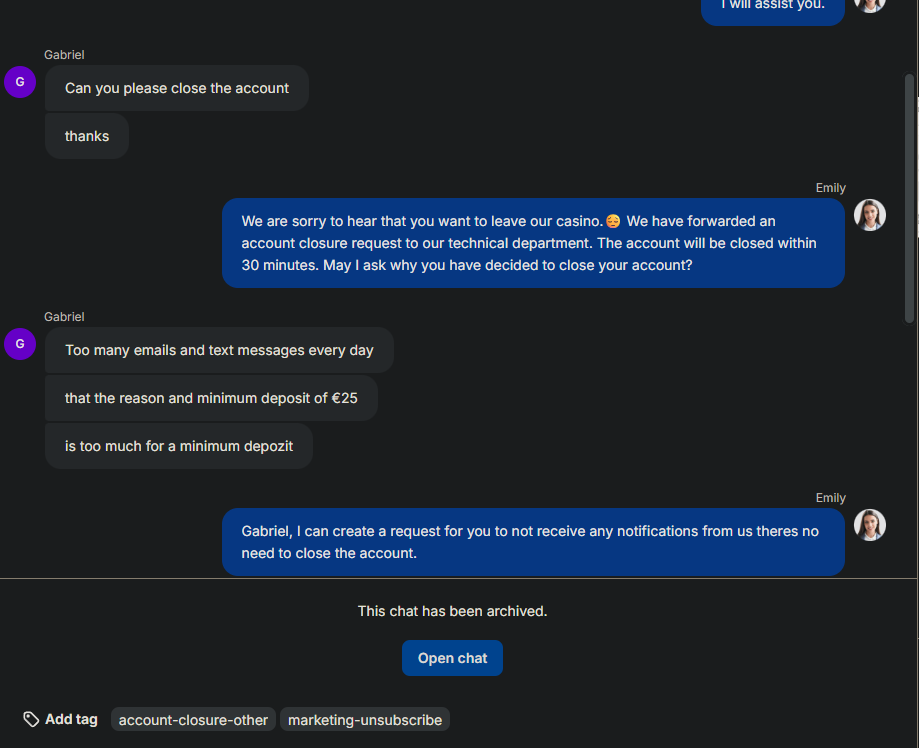Click Emily's message about 30 minute closure
Image resolution: width=919 pixels, height=748 pixels.
tap(533, 243)
